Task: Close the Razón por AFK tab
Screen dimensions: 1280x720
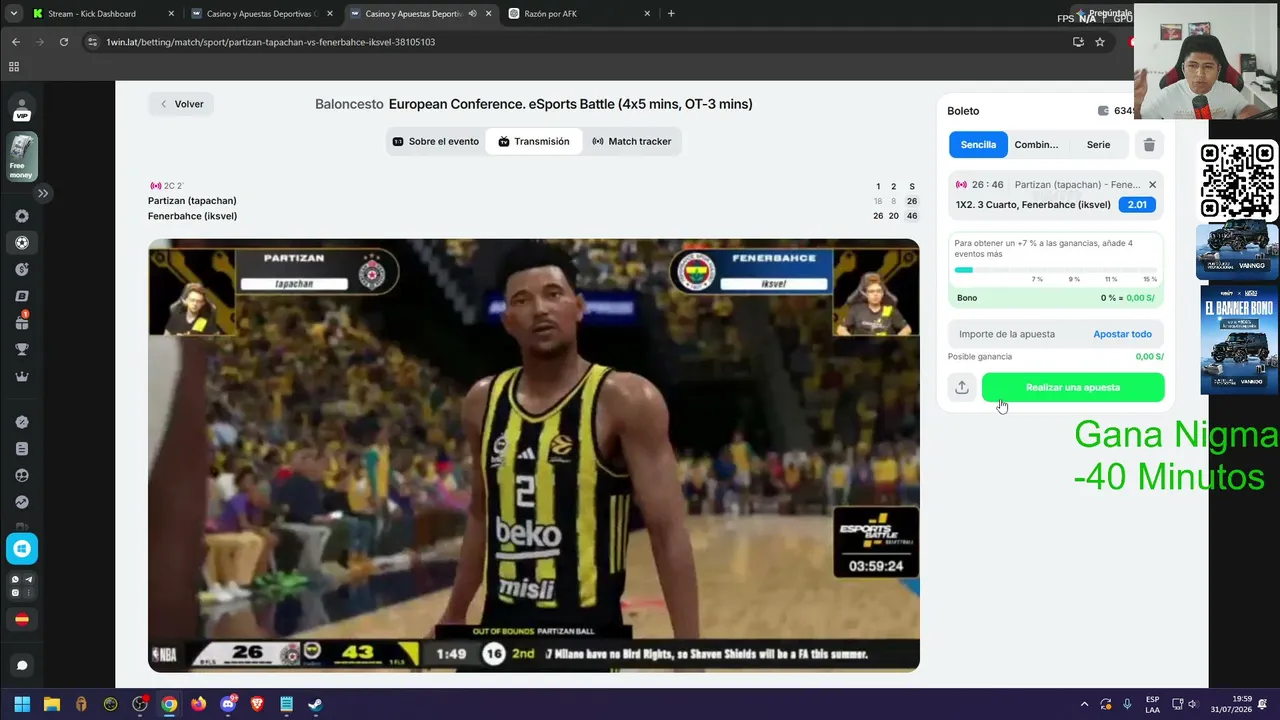Action: click(647, 14)
